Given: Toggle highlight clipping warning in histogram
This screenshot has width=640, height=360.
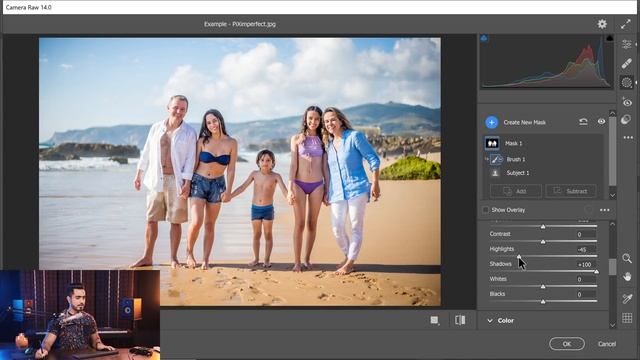Looking at the screenshot, I should pos(609,38).
